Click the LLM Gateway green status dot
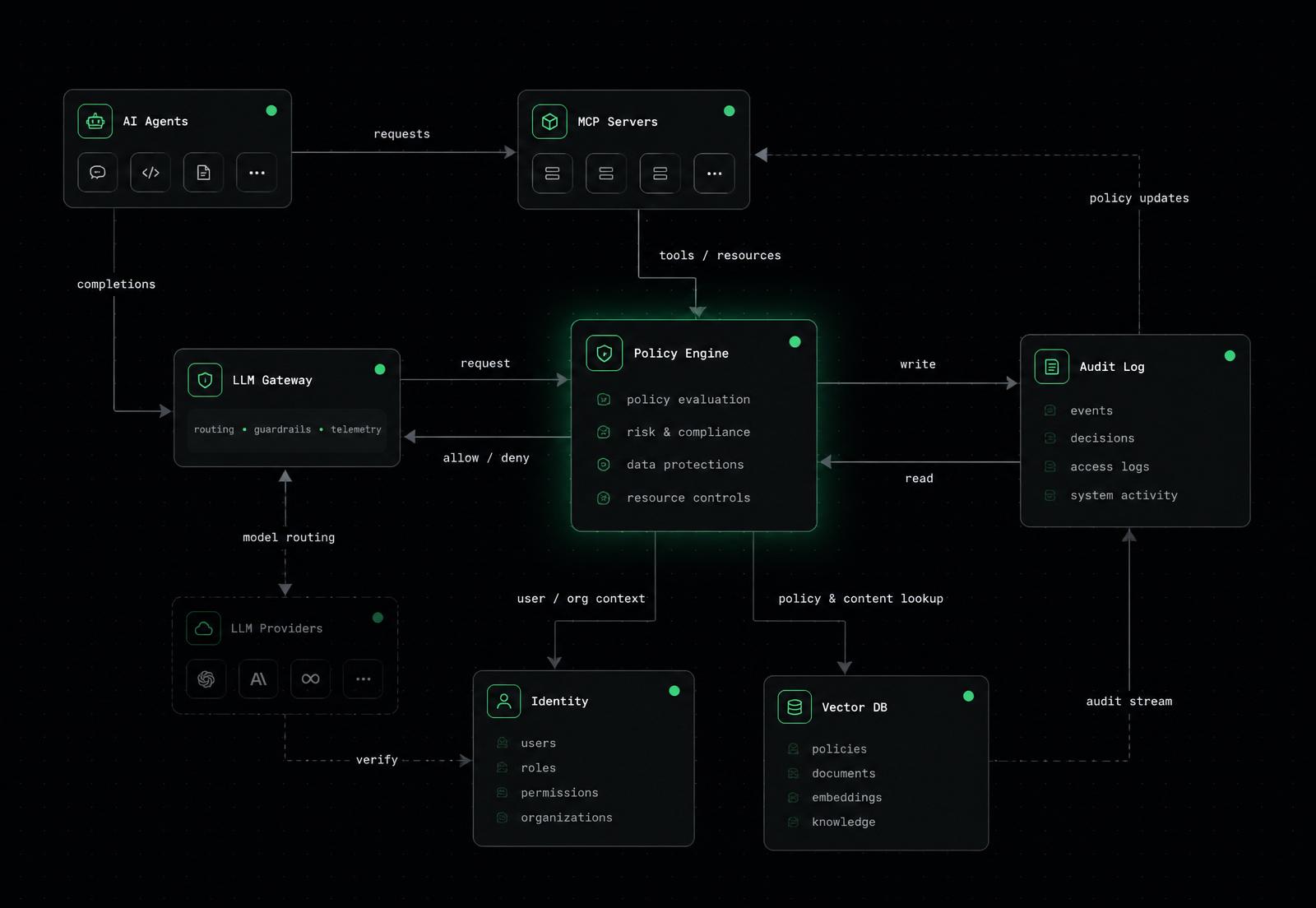 [x=380, y=369]
